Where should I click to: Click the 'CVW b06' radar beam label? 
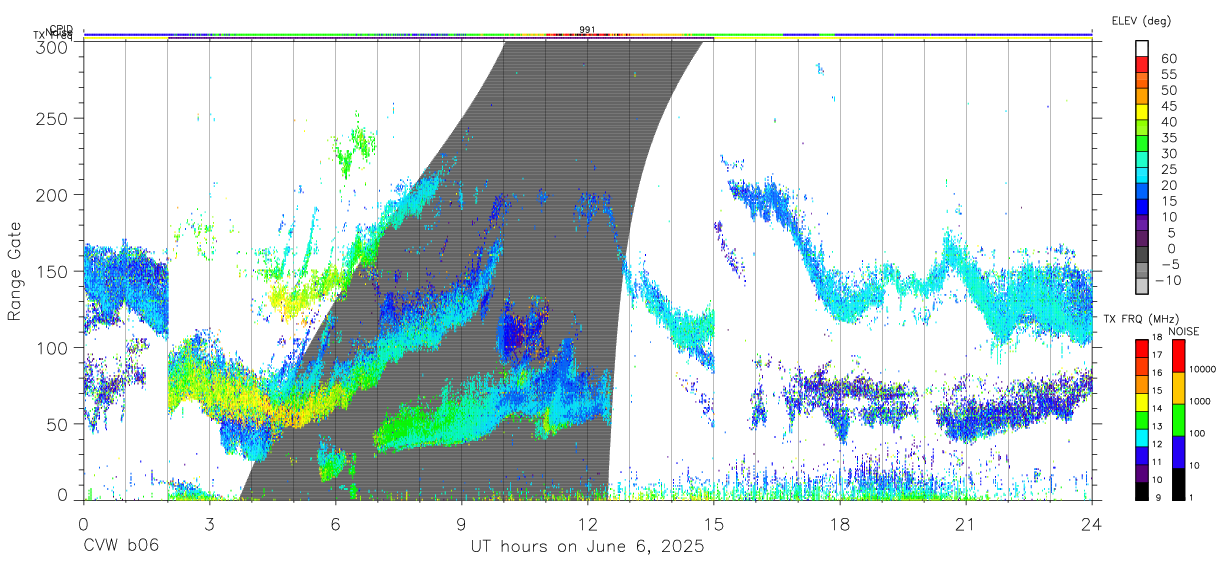coord(121,547)
